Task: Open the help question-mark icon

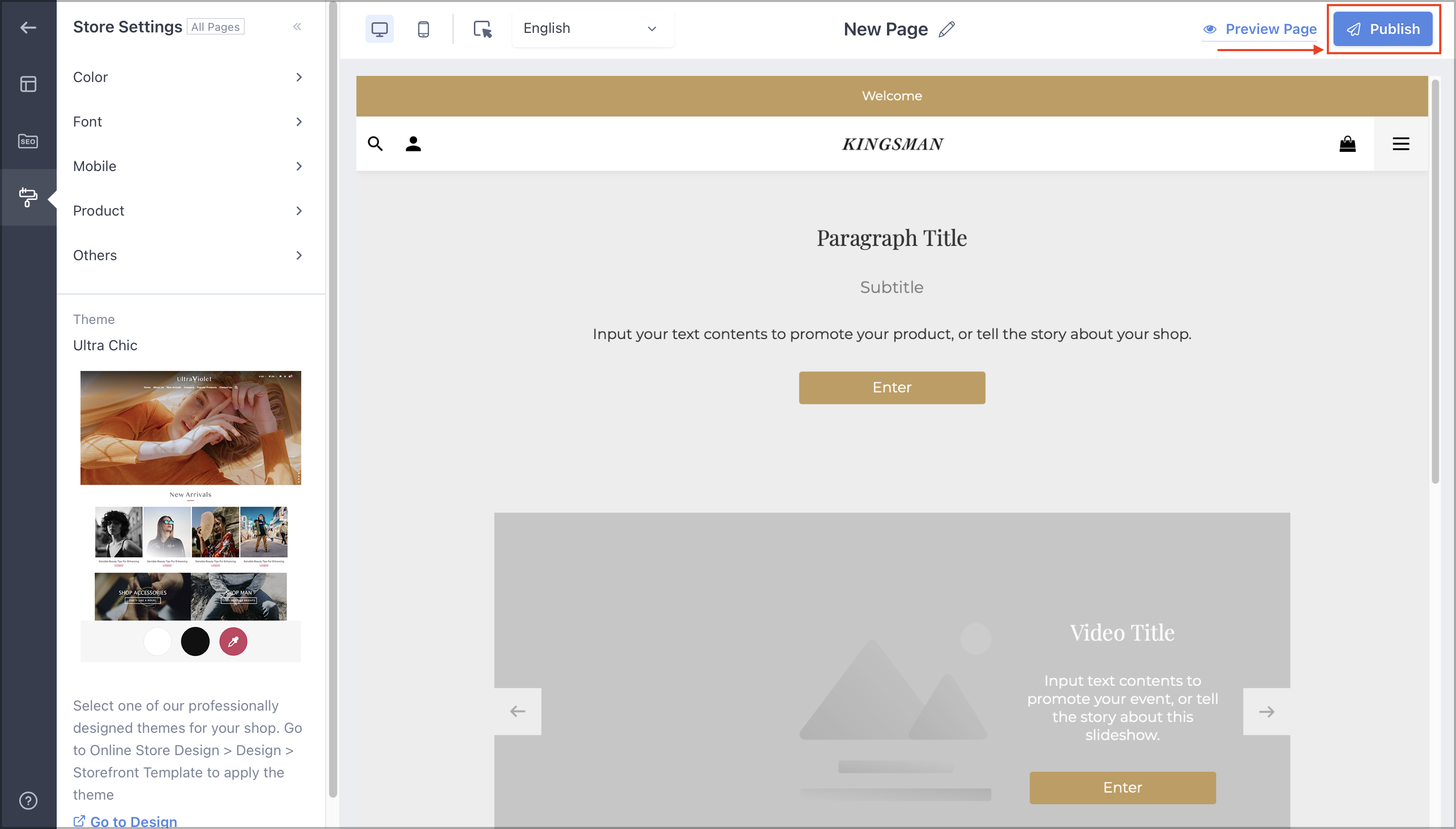Action: tap(28, 800)
